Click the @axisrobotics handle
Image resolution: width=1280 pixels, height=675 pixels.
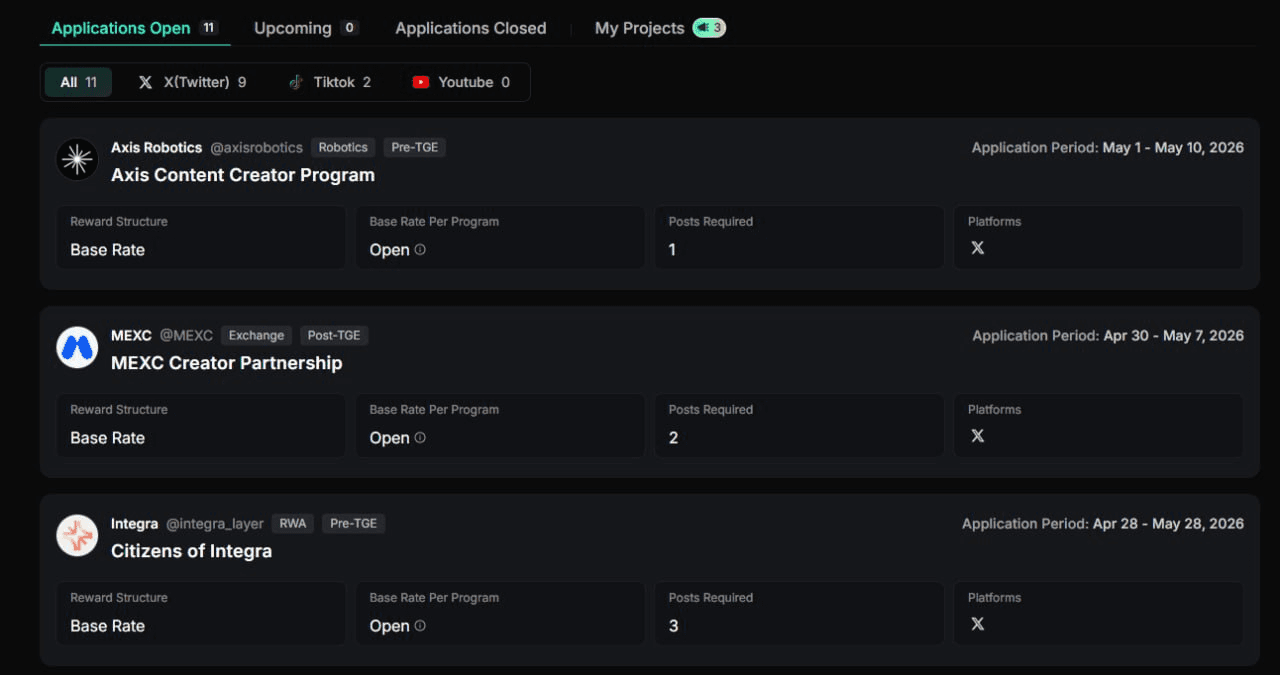(x=256, y=148)
